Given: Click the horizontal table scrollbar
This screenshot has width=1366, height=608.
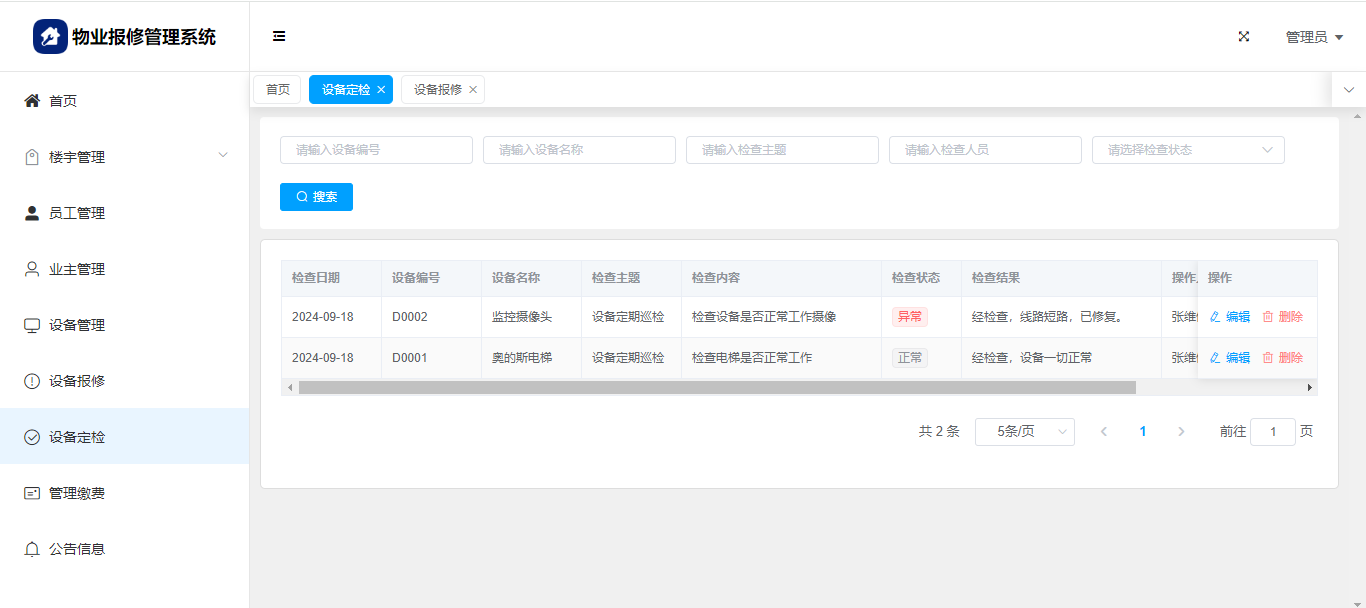Looking at the screenshot, I should [x=716, y=387].
